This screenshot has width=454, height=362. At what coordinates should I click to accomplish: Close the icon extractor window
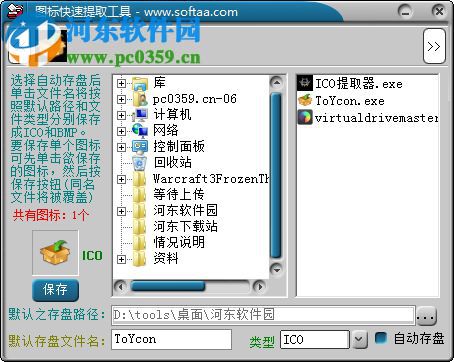439,11
